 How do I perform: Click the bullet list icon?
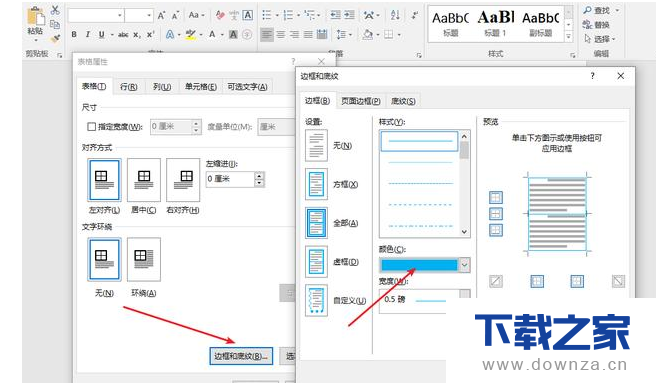coord(267,15)
